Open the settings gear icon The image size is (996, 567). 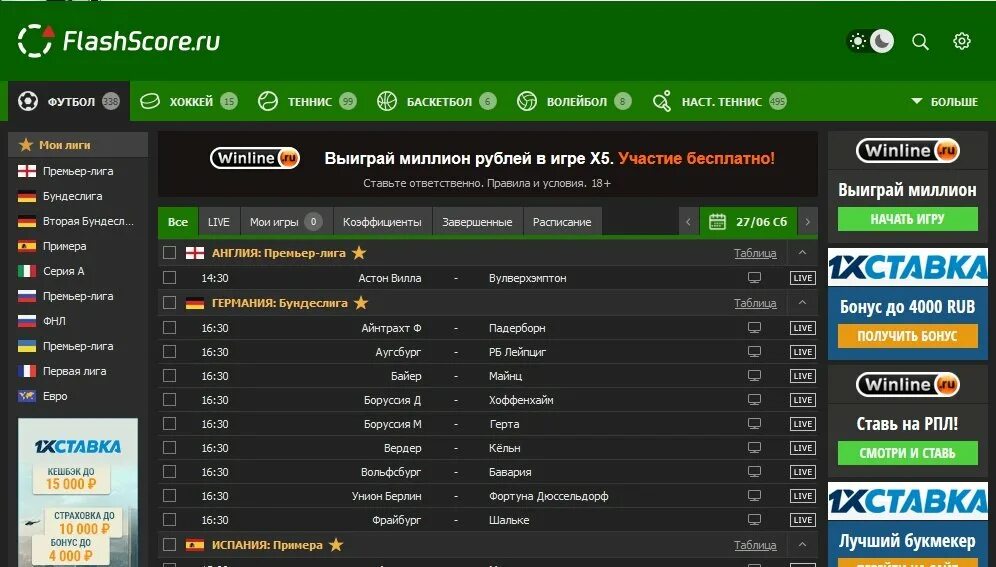coord(962,41)
